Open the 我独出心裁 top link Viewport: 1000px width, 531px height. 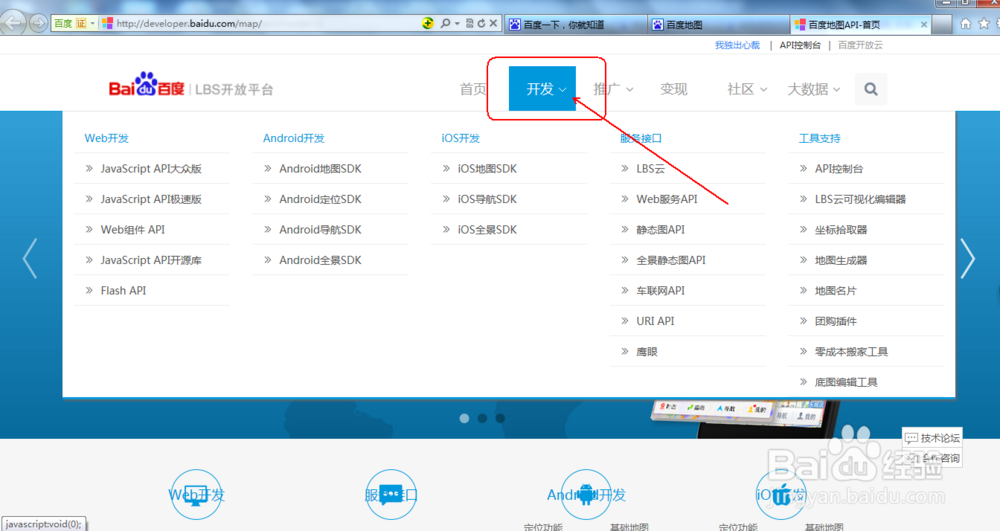point(737,45)
